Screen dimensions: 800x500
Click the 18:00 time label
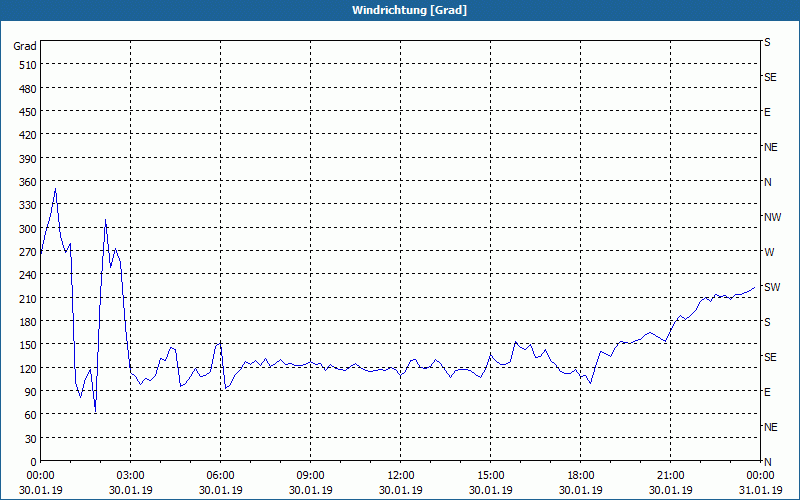coord(581,476)
